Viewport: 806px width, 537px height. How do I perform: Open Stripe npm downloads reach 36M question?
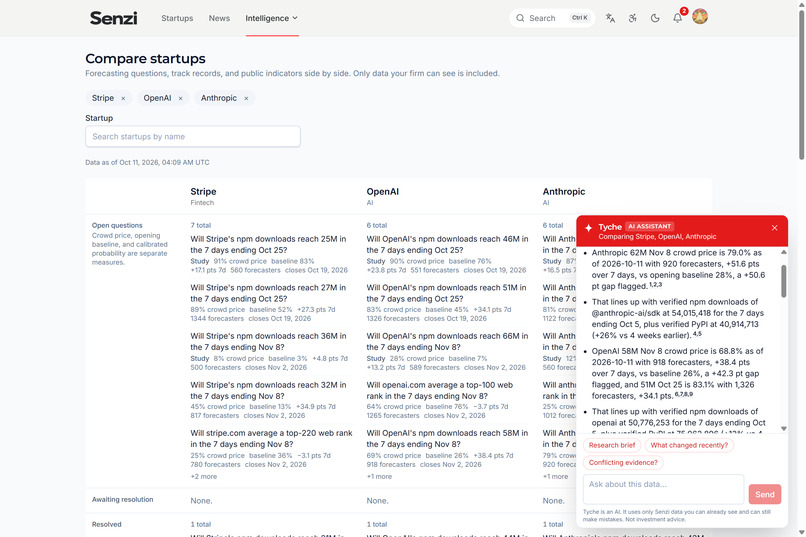[268, 341]
